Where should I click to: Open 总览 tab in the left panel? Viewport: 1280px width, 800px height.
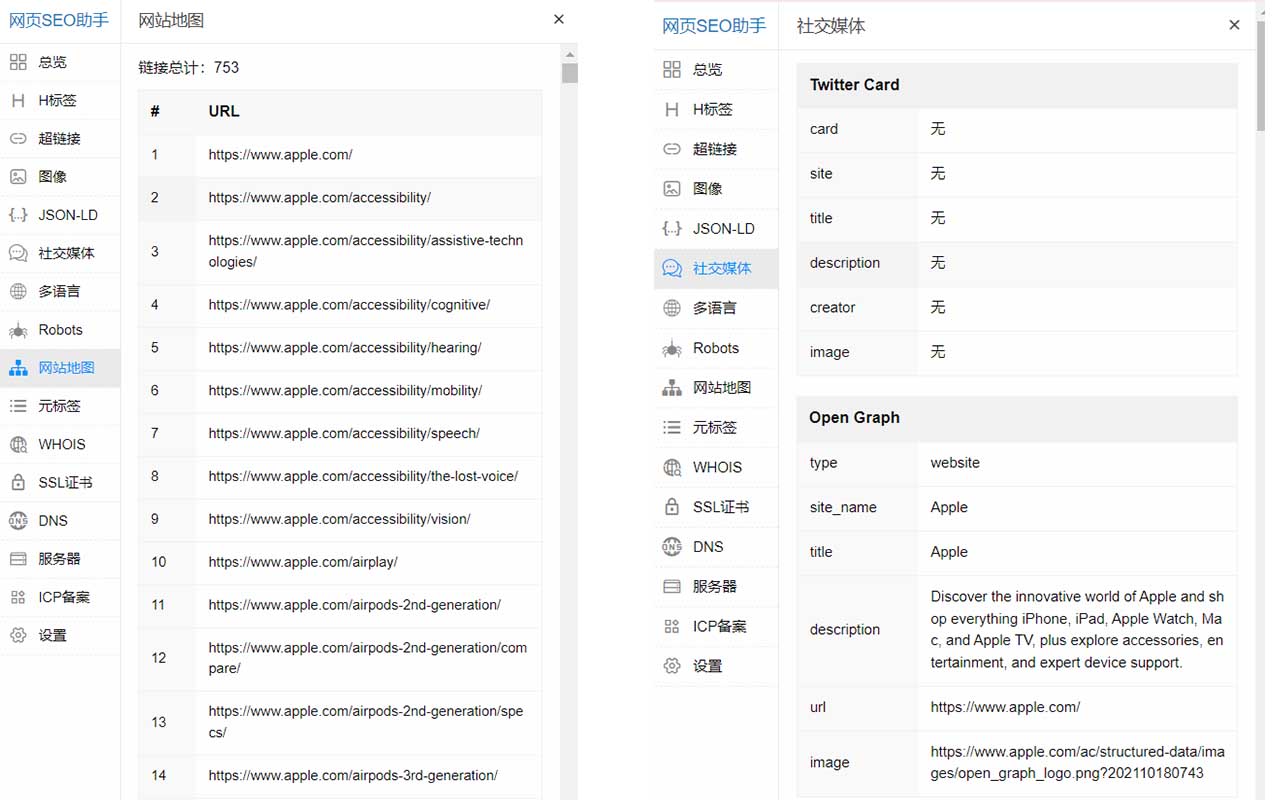coord(52,62)
